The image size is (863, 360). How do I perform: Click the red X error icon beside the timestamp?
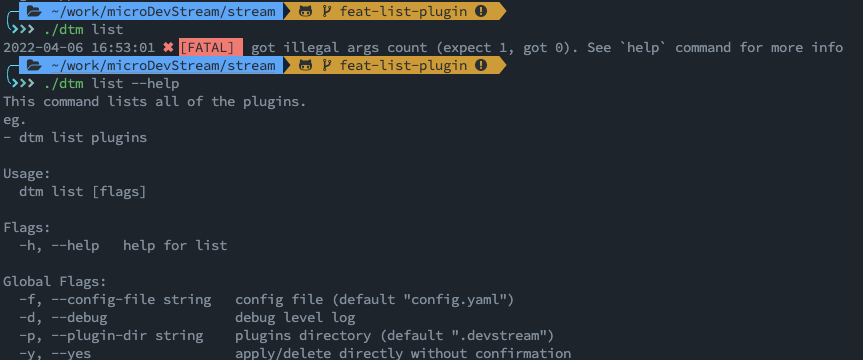(168, 47)
